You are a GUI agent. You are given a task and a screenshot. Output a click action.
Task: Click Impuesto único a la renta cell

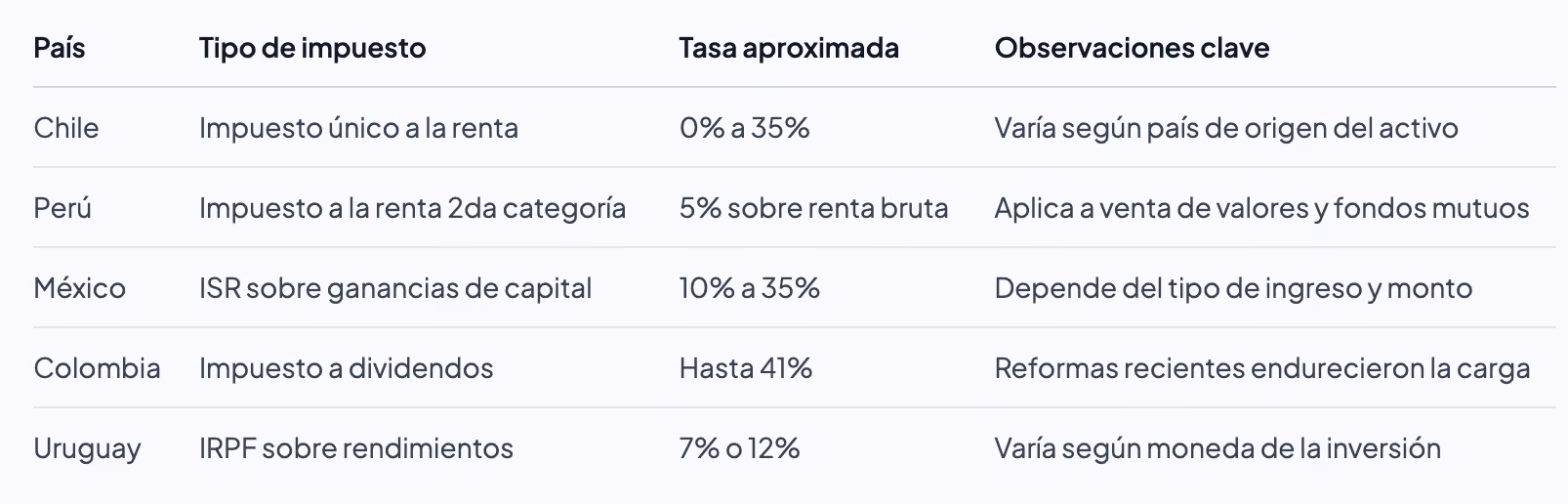tap(358, 128)
